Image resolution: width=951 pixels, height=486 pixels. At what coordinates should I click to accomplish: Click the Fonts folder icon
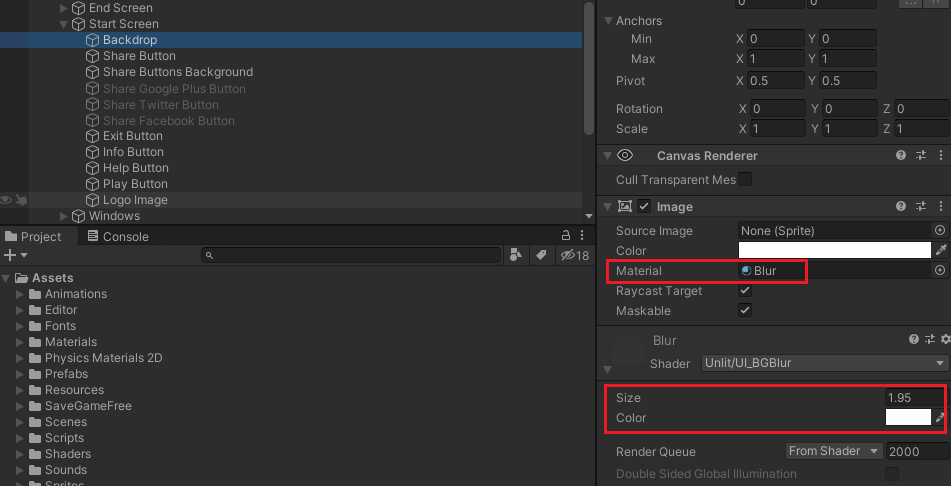35,326
